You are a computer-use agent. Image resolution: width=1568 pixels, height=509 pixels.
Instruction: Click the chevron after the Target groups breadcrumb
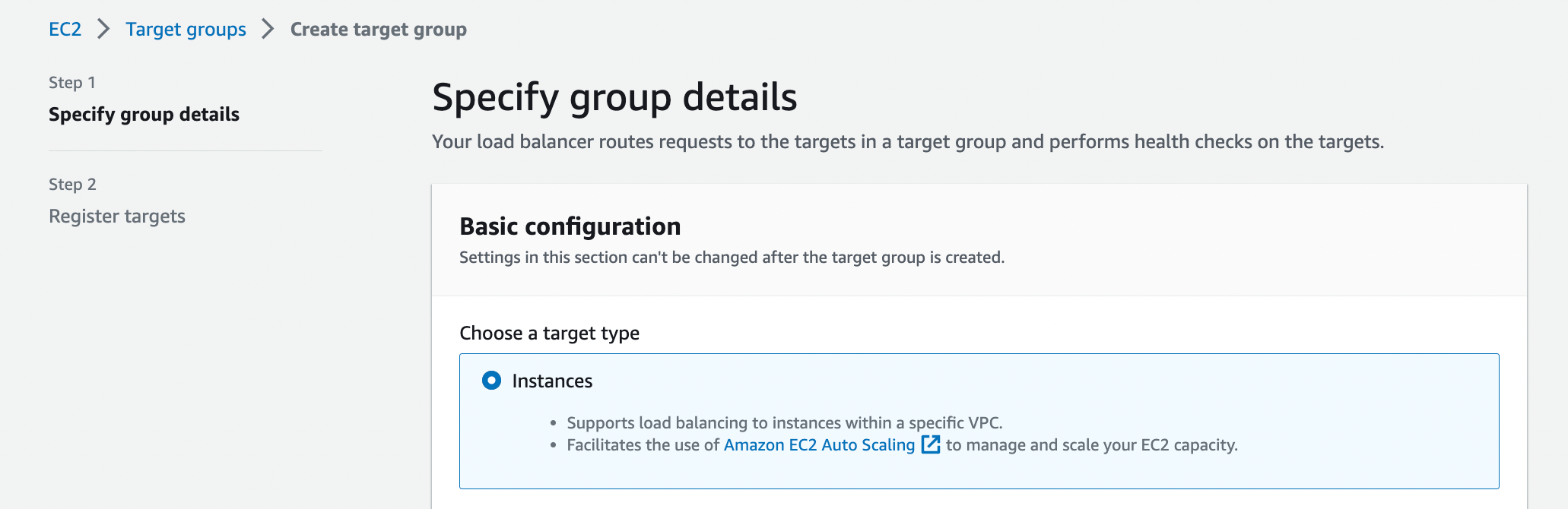268,30
